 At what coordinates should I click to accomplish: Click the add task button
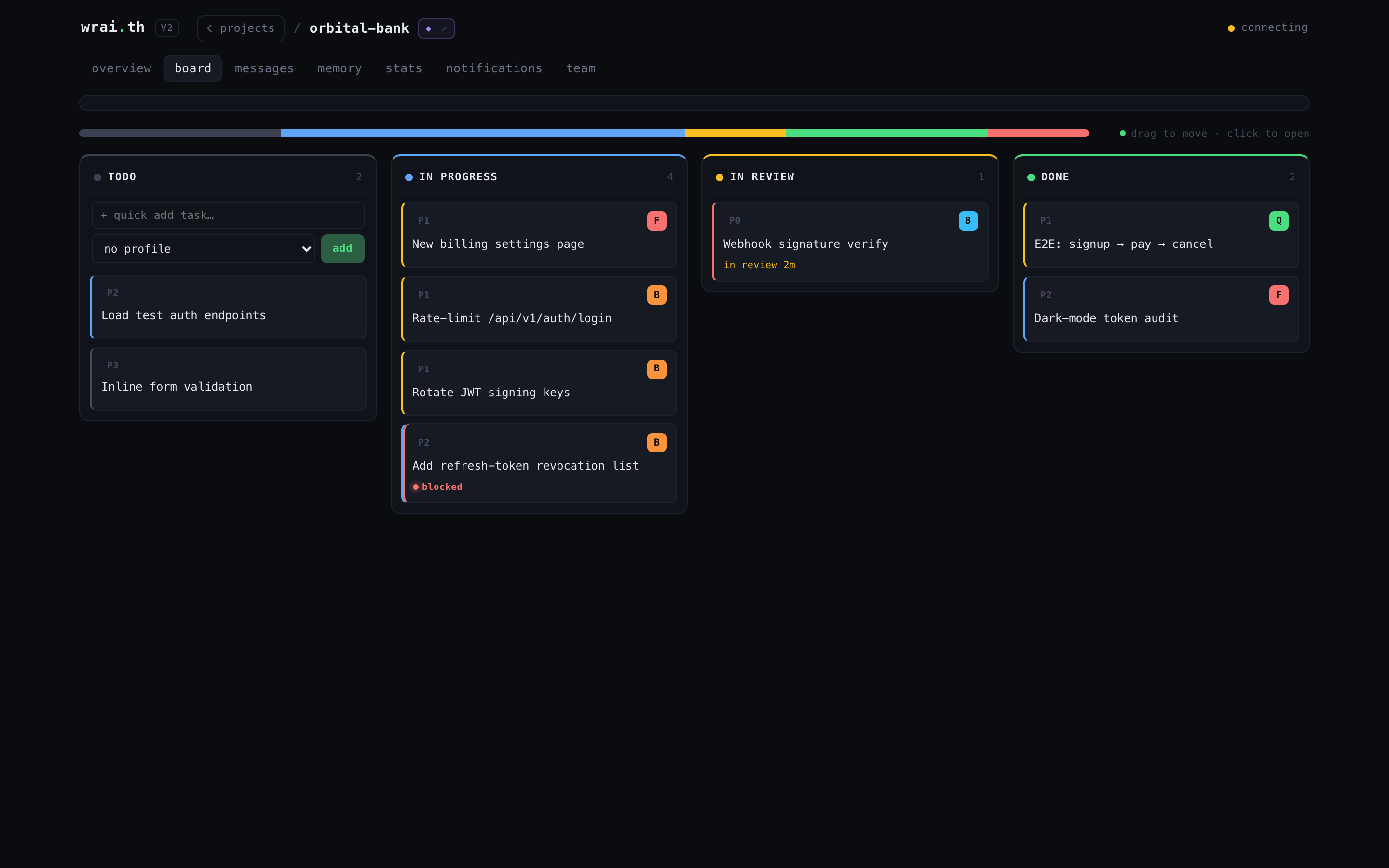point(342,248)
